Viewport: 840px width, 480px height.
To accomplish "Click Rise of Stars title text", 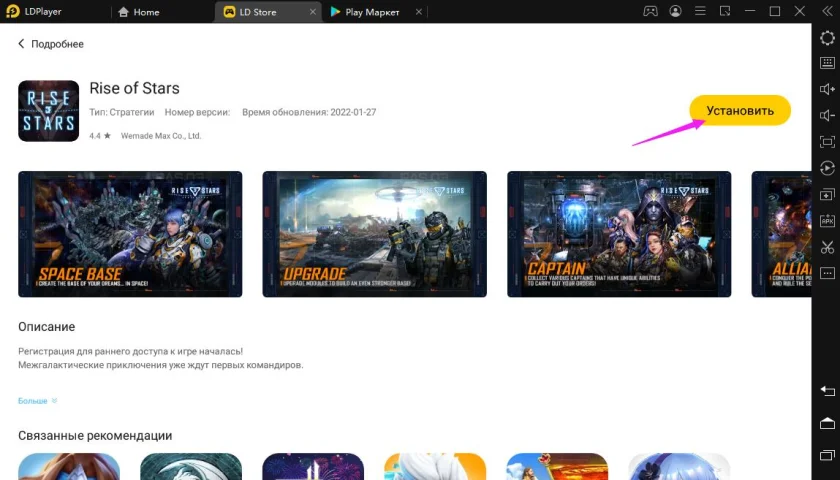I will [x=134, y=88].
